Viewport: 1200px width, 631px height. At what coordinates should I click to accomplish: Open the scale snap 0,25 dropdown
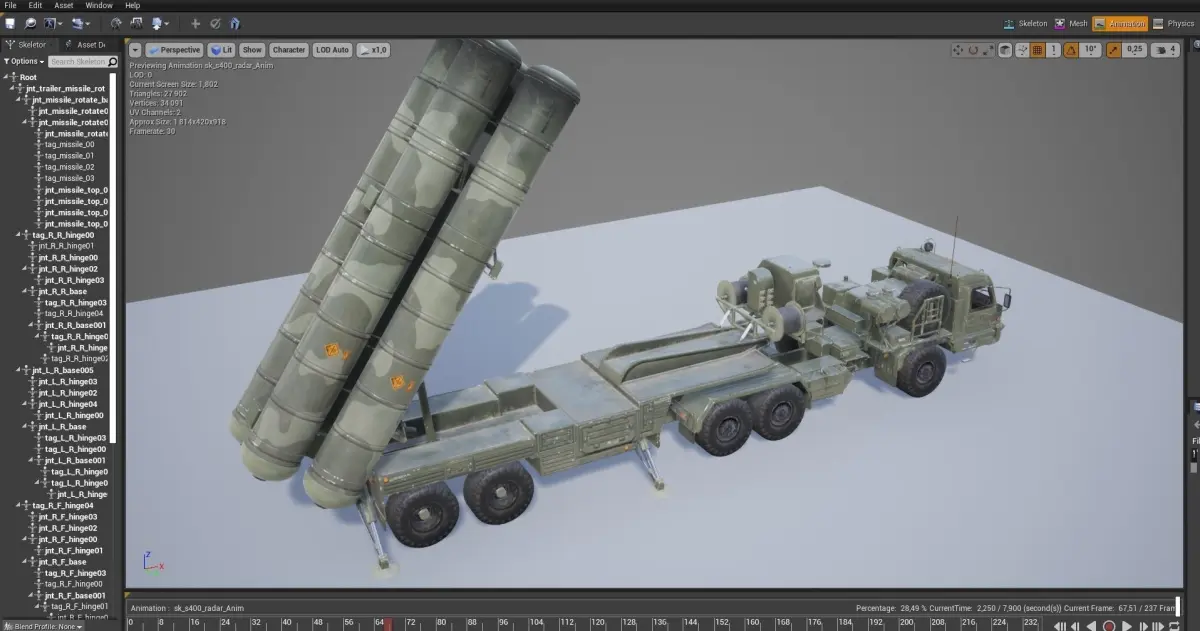[x=1135, y=50]
